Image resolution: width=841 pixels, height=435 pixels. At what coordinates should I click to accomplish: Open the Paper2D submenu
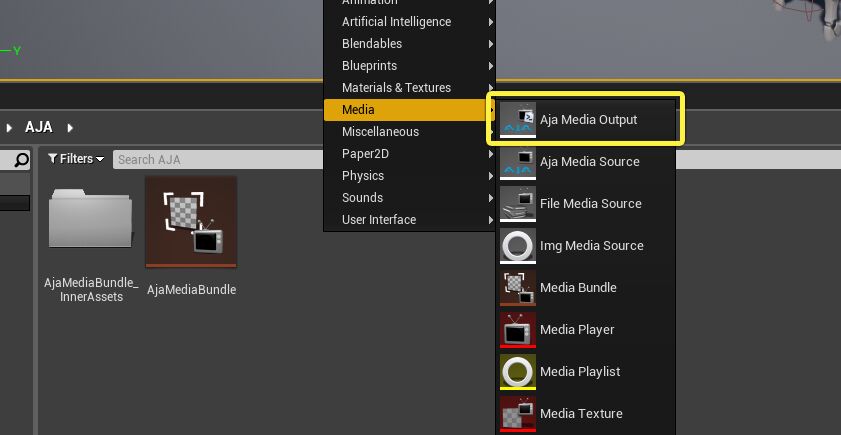point(410,154)
